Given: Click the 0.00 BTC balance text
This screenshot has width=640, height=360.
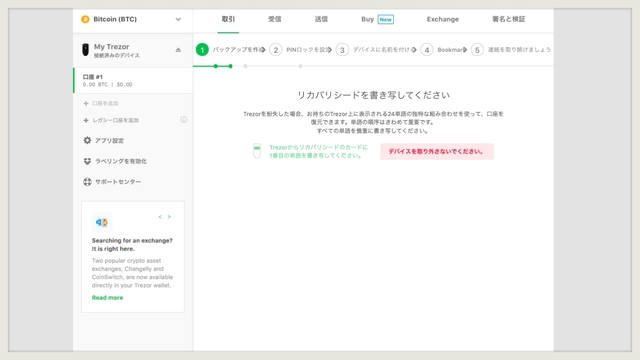Looking at the screenshot, I should [x=95, y=84].
